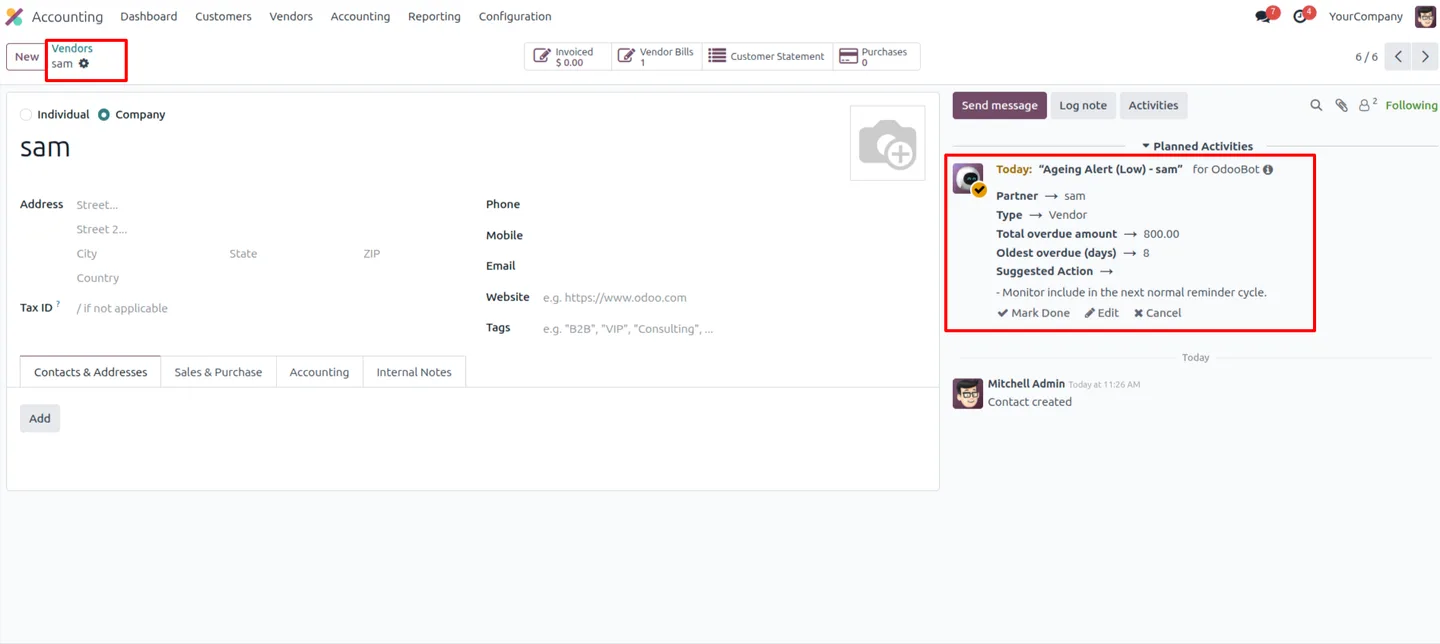Click the 'Mitchell Admin' author name
The image size is (1440, 644).
pos(1026,384)
